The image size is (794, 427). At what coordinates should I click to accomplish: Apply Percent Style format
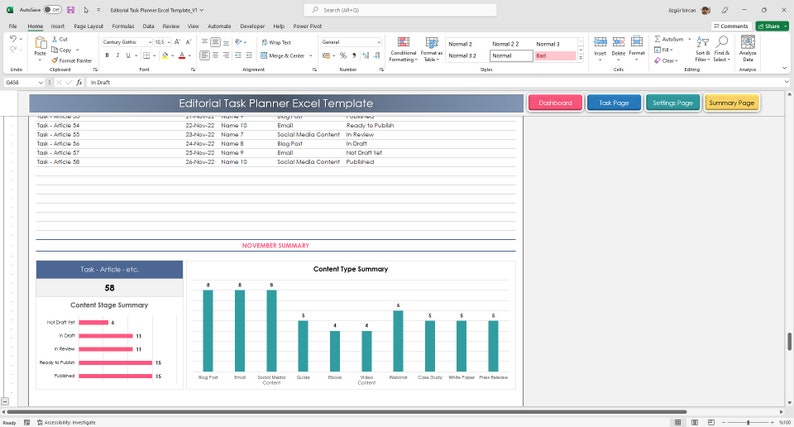[343, 56]
